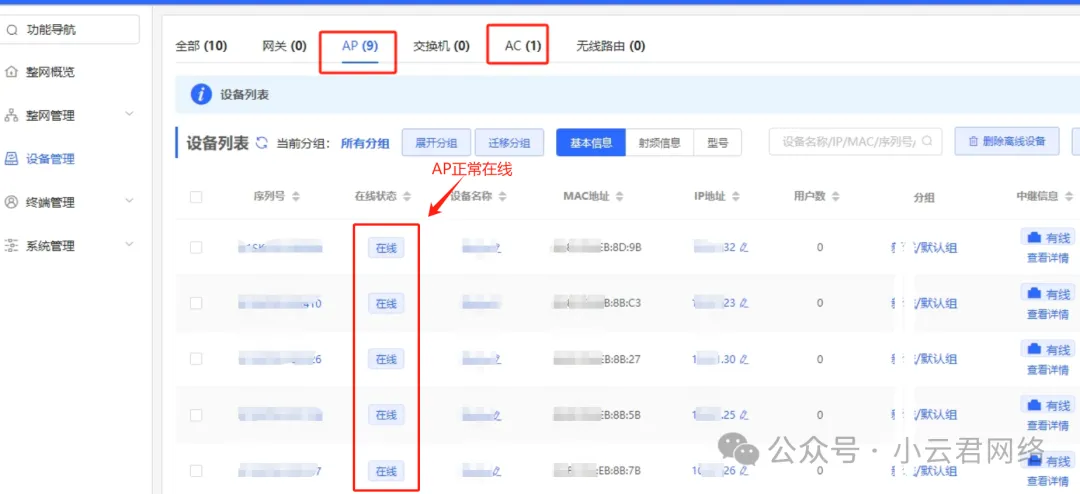
Task: Click the edit pencil icon next to IP ending 23
Action: coord(744,303)
